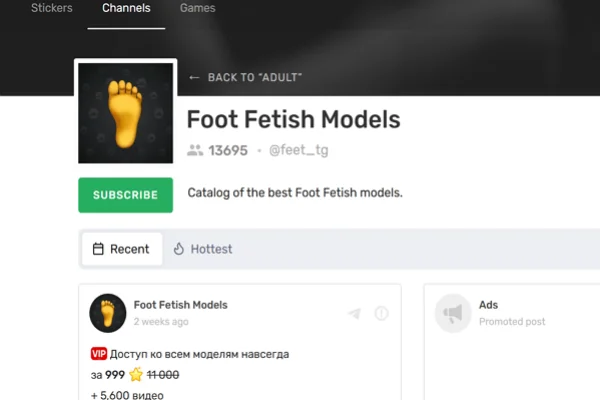Click the channel description text
Viewport: 600px width, 400px height.
(295, 193)
